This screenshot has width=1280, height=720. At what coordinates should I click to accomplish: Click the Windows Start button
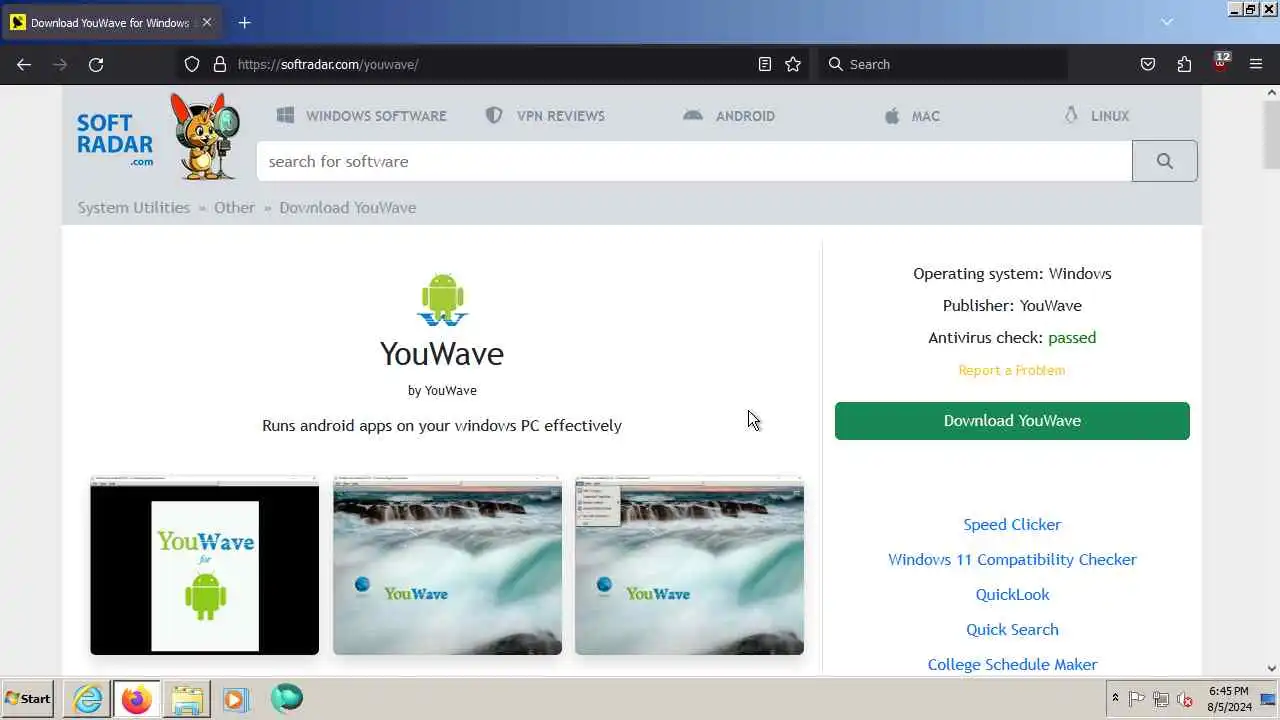(x=28, y=699)
